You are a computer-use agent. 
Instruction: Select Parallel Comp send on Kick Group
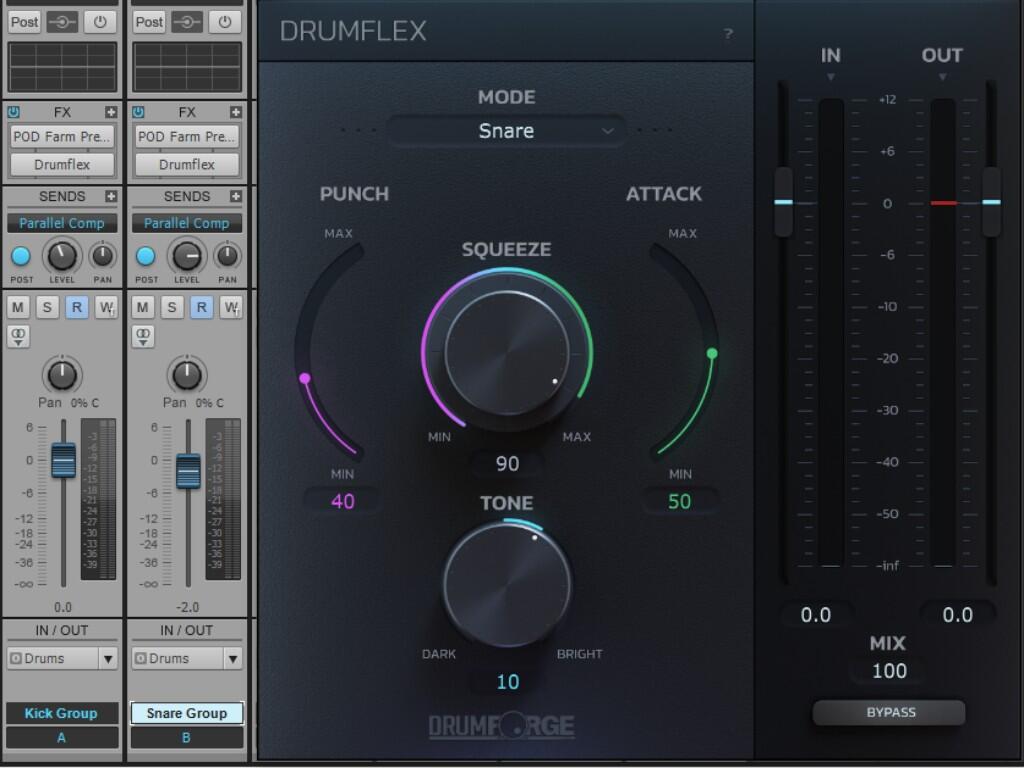point(62,223)
